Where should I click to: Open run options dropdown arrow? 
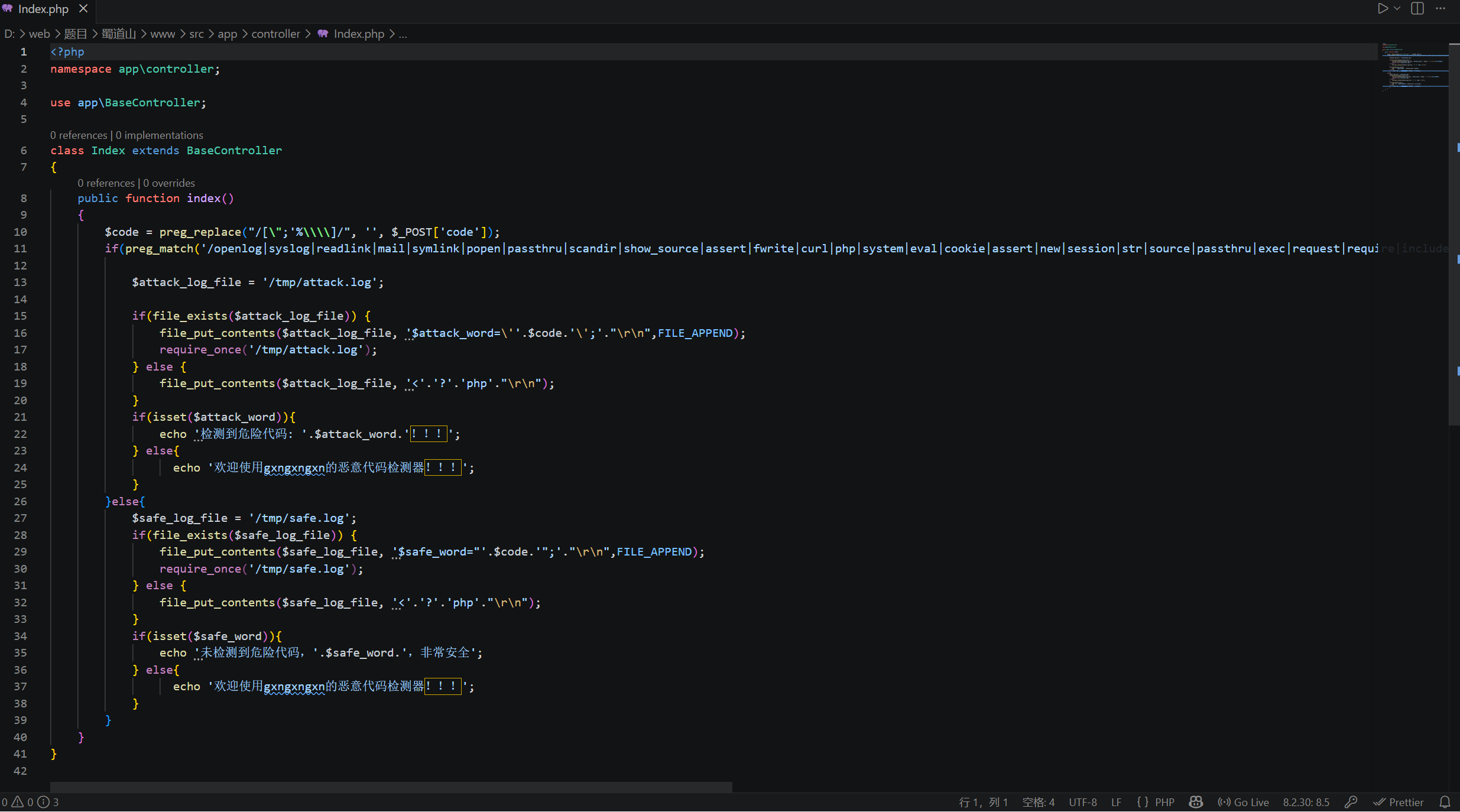(x=1397, y=8)
